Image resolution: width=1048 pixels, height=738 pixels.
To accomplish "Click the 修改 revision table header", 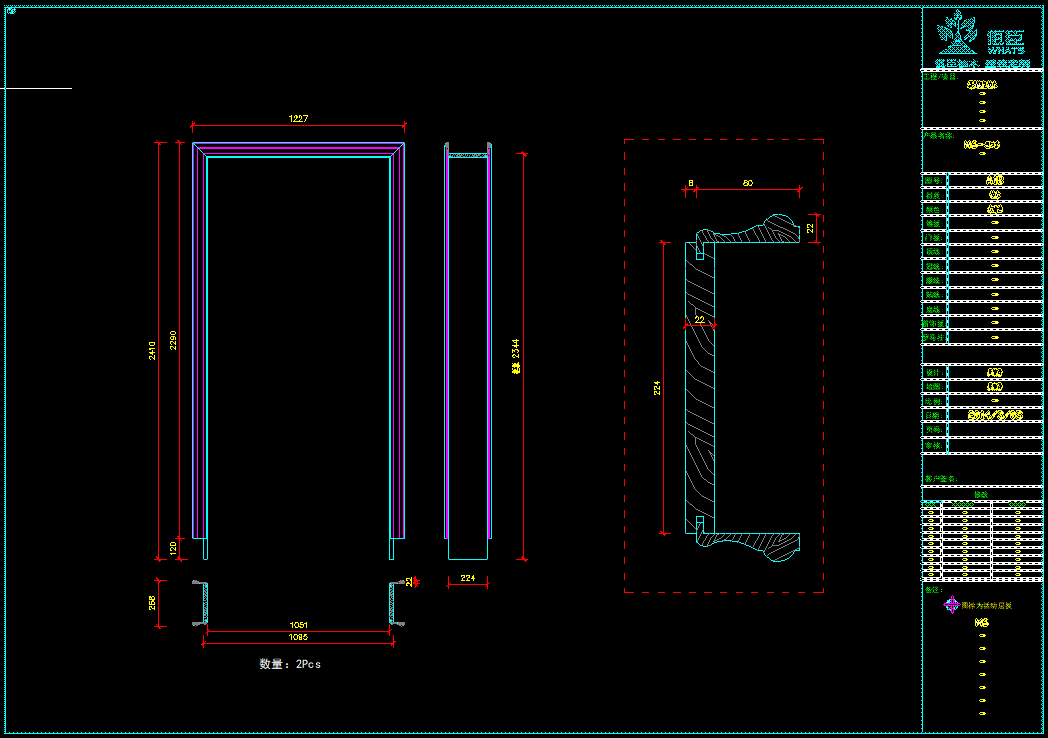I will 980,495.
